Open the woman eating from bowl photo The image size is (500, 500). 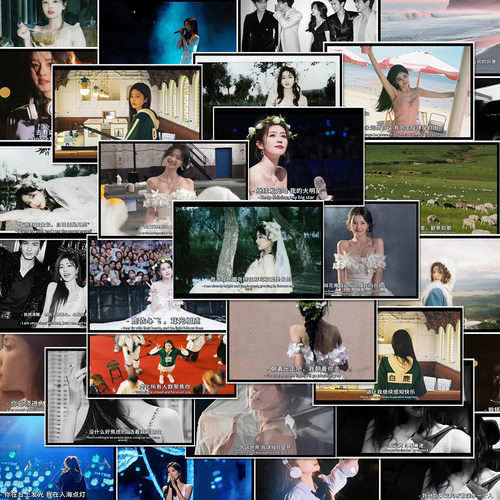point(49,23)
